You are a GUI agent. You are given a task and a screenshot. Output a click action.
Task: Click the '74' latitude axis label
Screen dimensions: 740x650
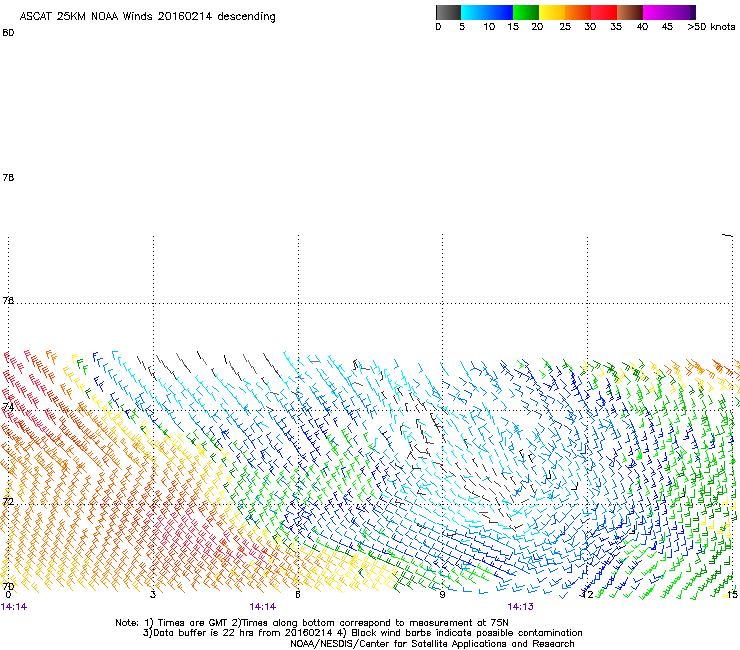tap(8, 406)
